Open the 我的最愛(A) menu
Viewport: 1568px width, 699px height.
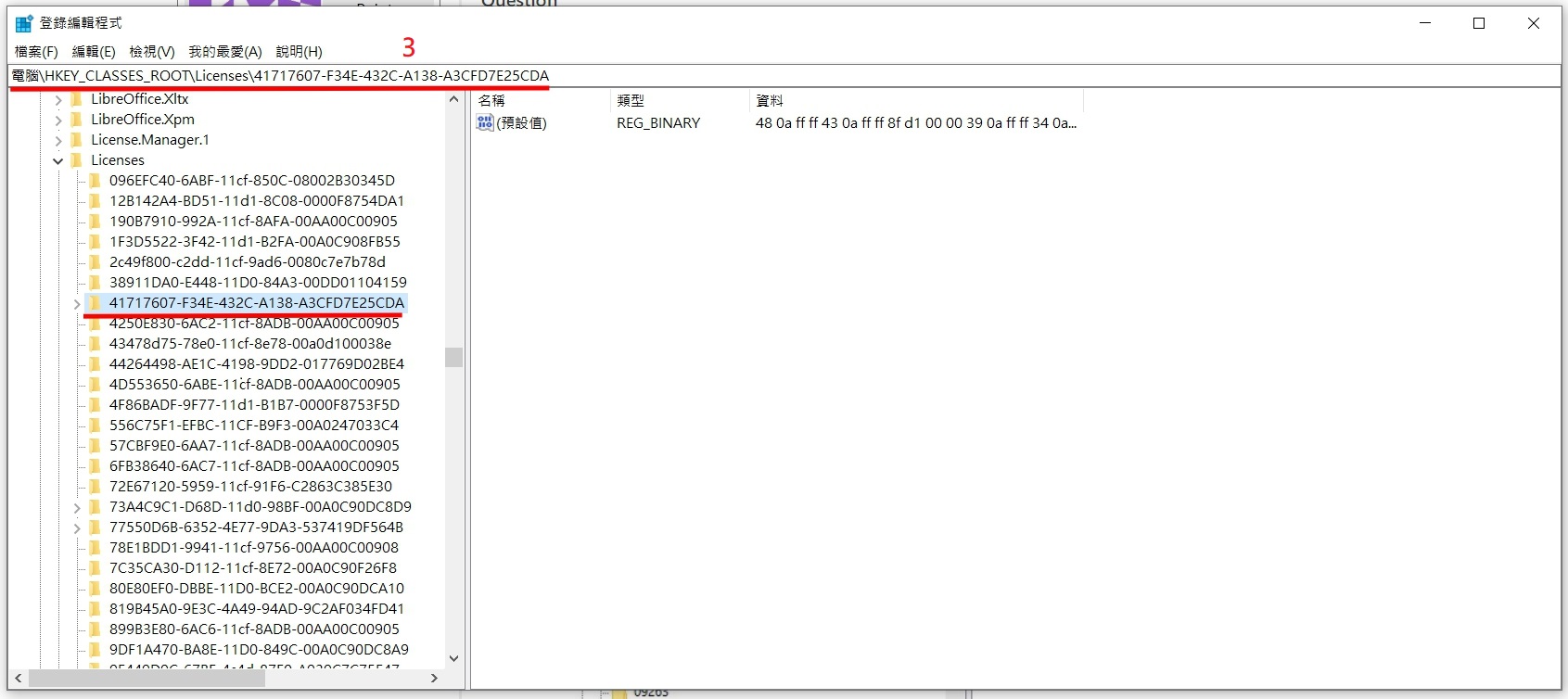coord(225,52)
